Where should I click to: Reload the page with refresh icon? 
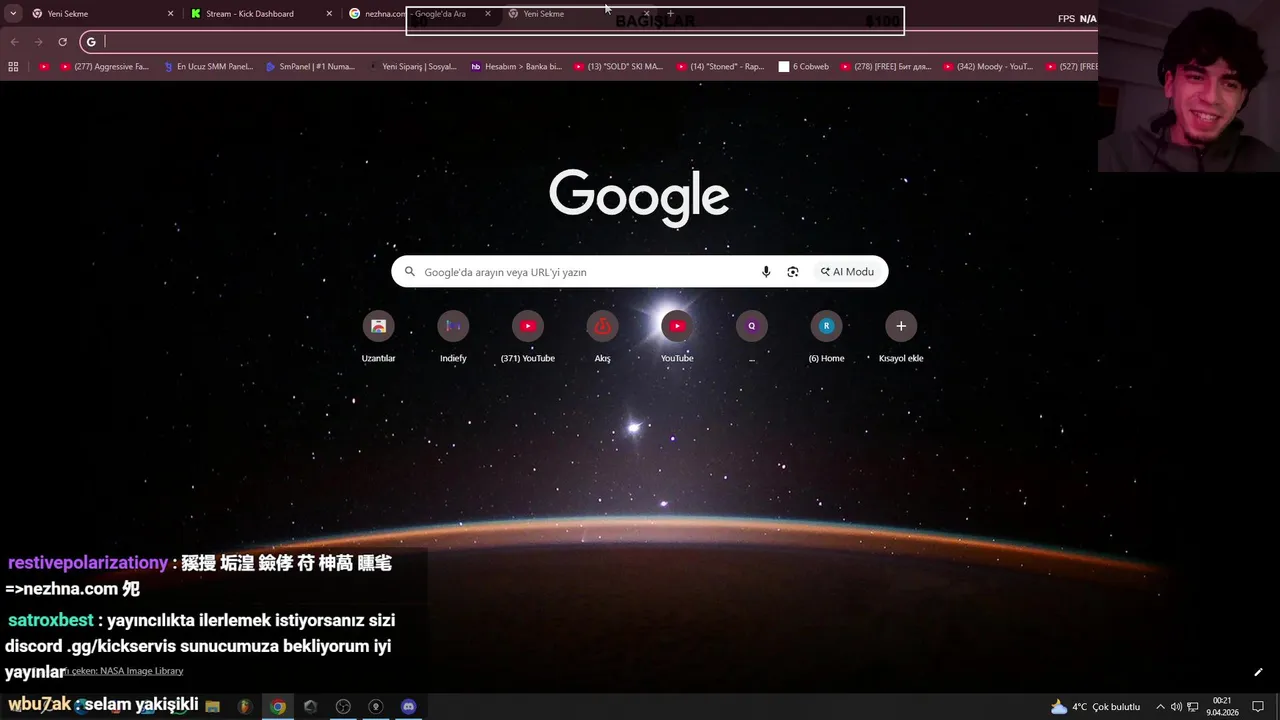pyautogui.click(x=62, y=42)
